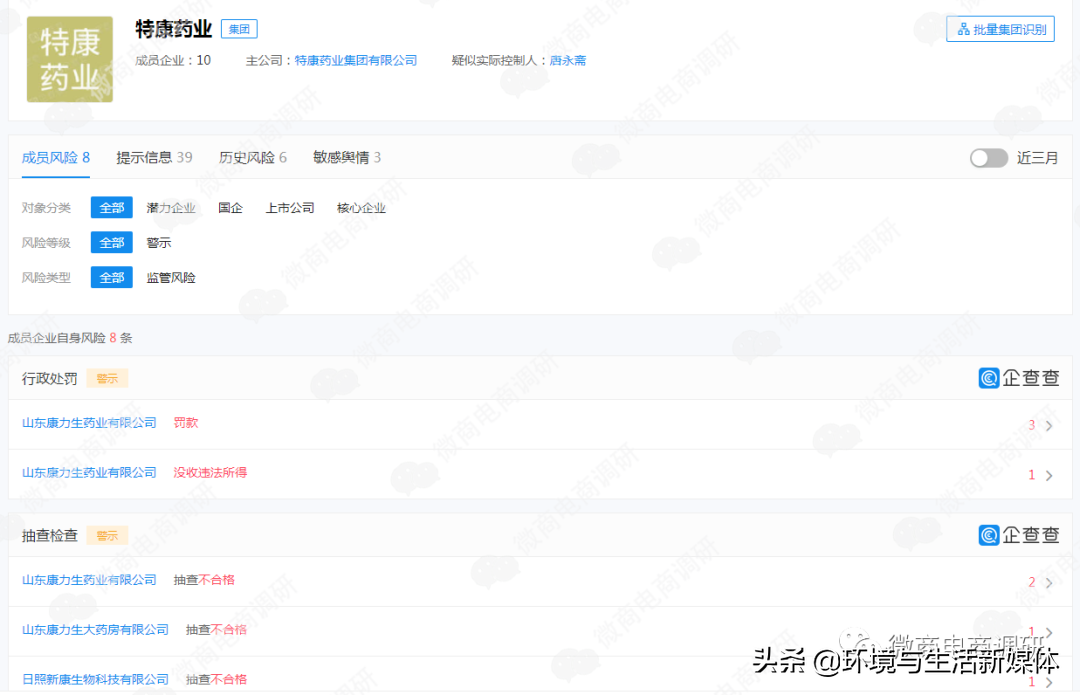This screenshot has width=1080, height=695.
Task: Expand the 没收违法所得 row chevron
Action: [1048, 475]
